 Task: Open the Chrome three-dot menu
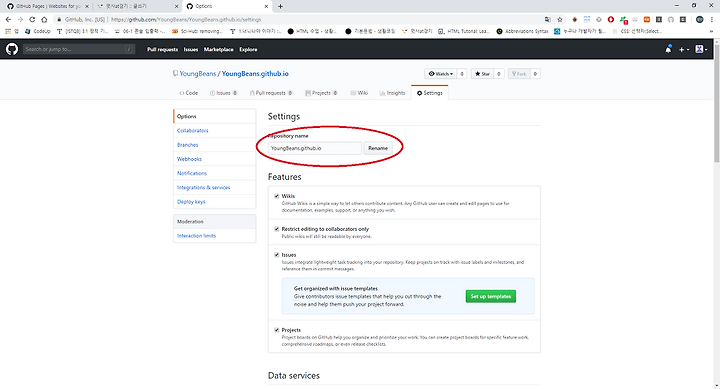pyautogui.click(x=712, y=19)
